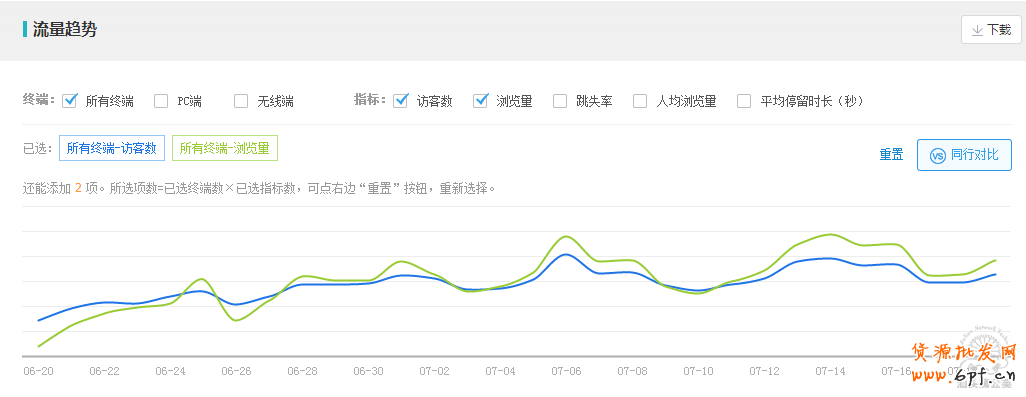Click the 06-28 date axis label
The width and height of the screenshot is (1026, 397).
(x=302, y=371)
